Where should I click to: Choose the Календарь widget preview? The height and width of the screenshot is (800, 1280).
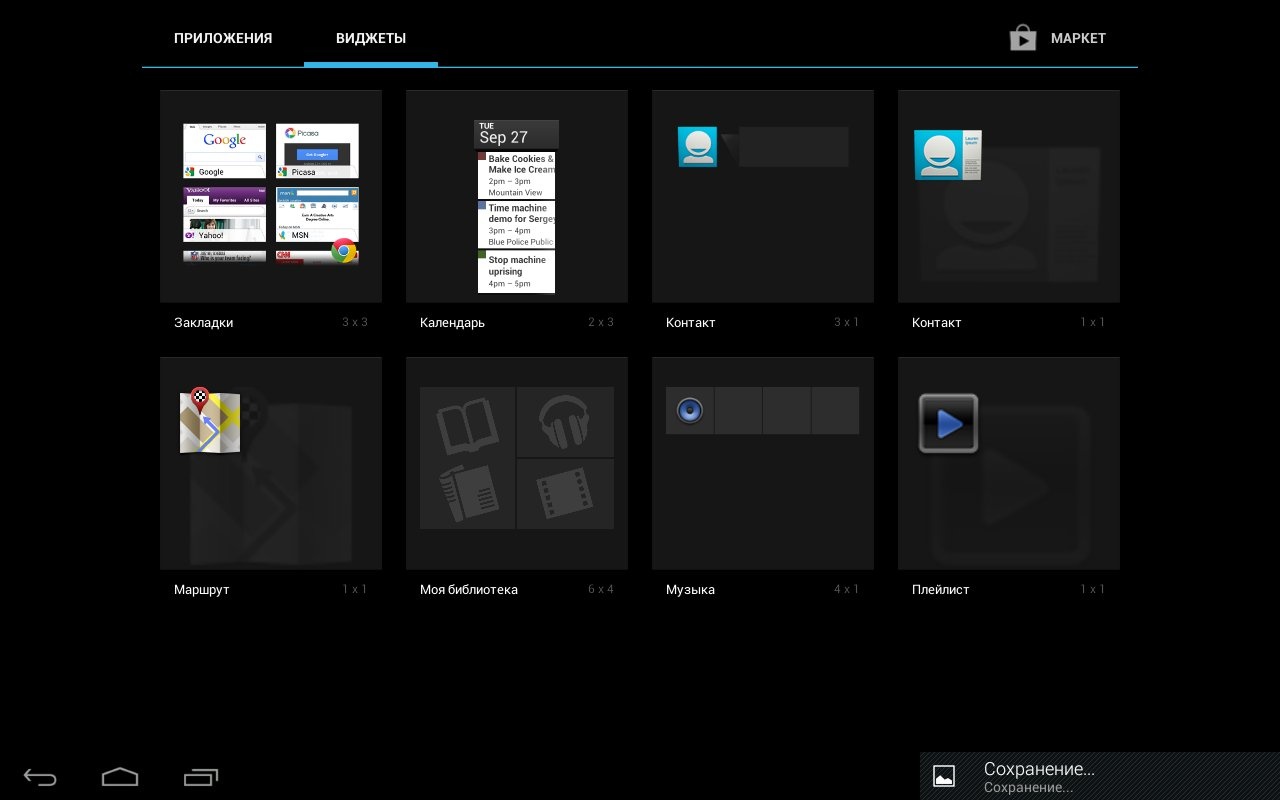click(x=516, y=205)
